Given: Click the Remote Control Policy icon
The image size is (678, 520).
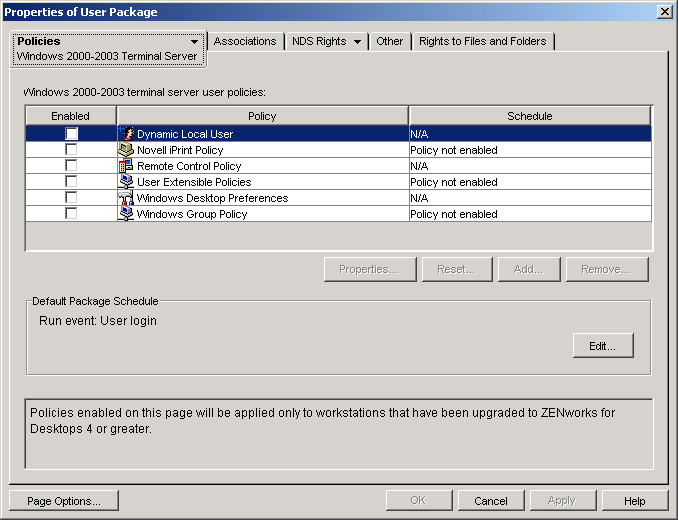Looking at the screenshot, I should (x=126, y=166).
